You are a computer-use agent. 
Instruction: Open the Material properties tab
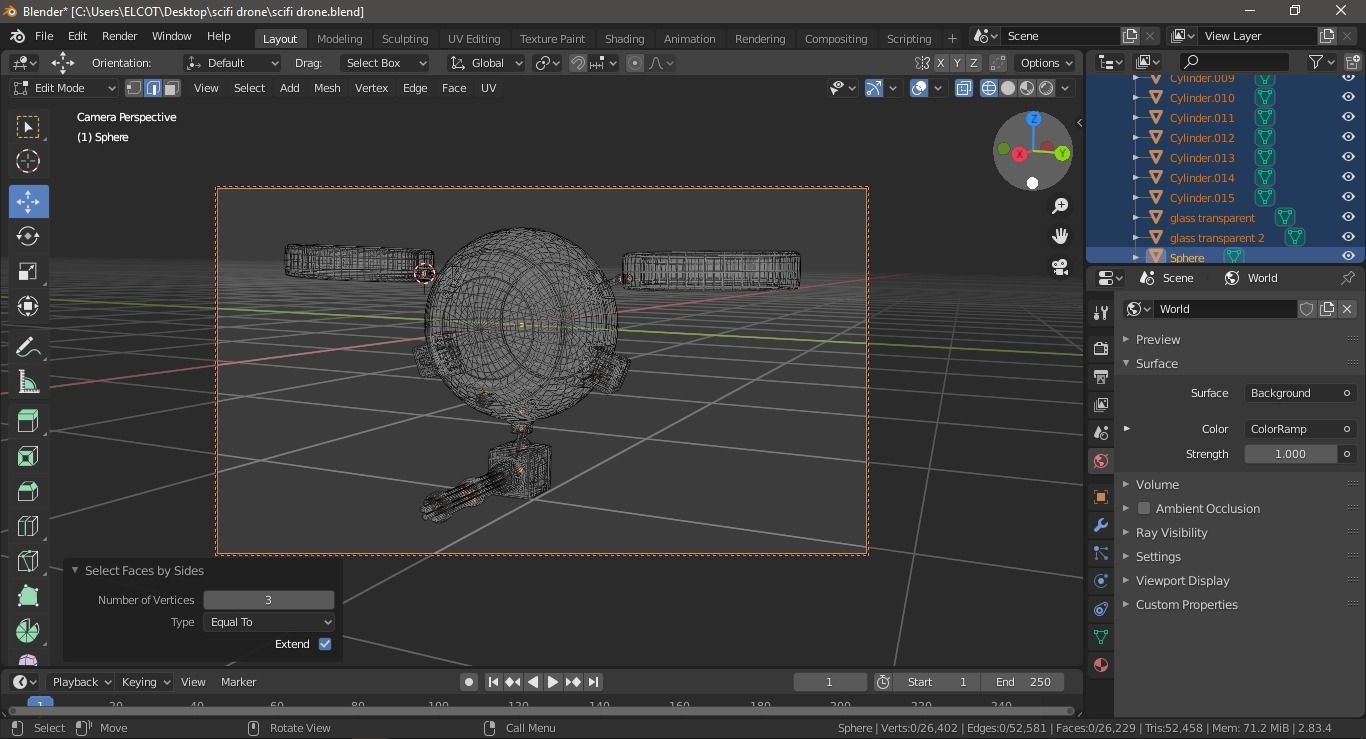pyautogui.click(x=1101, y=665)
